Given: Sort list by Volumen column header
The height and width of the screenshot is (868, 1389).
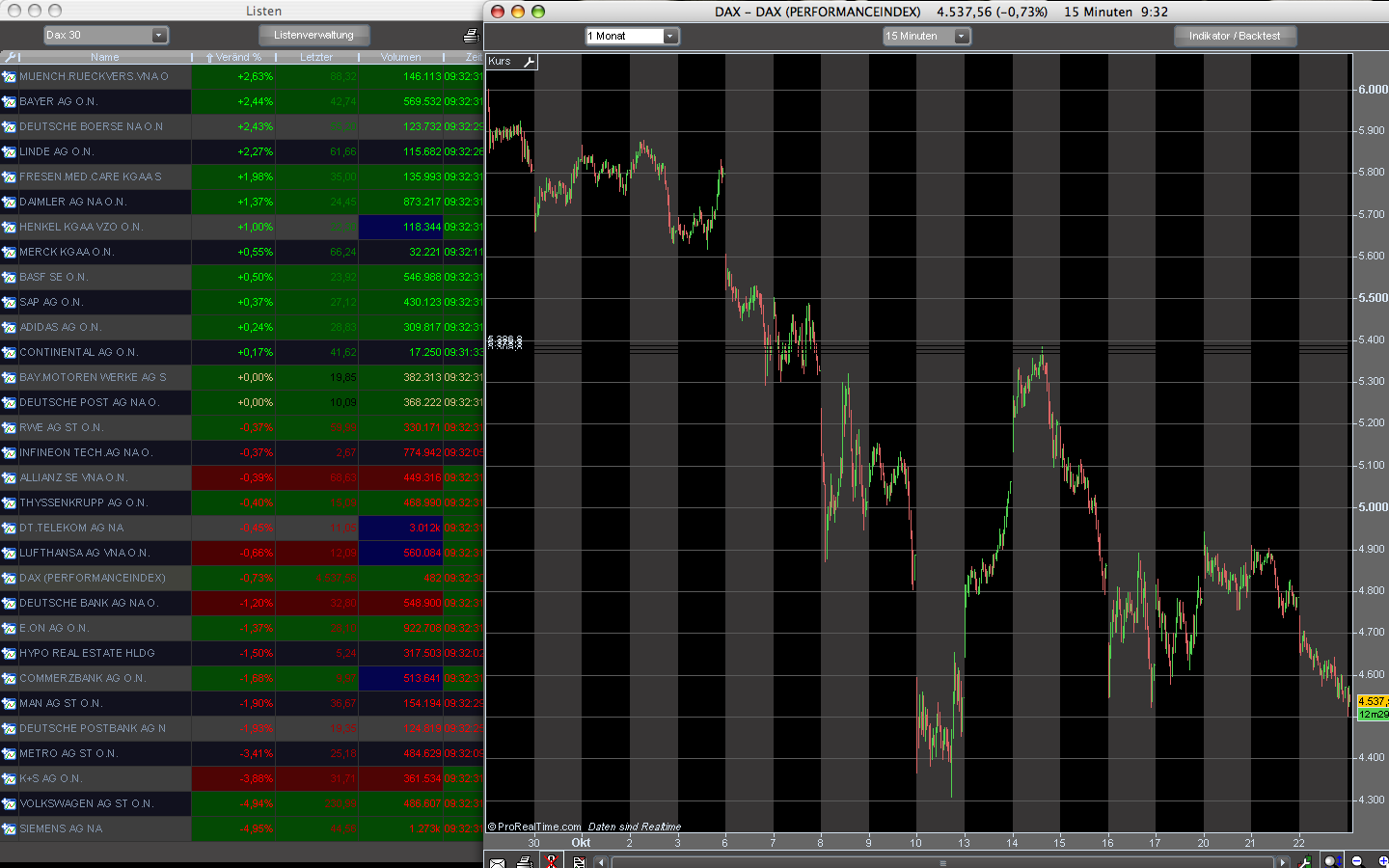Looking at the screenshot, I should [x=400, y=57].
